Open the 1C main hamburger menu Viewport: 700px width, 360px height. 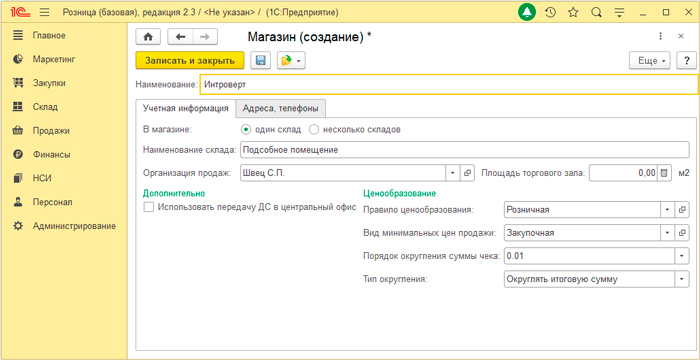(x=44, y=13)
